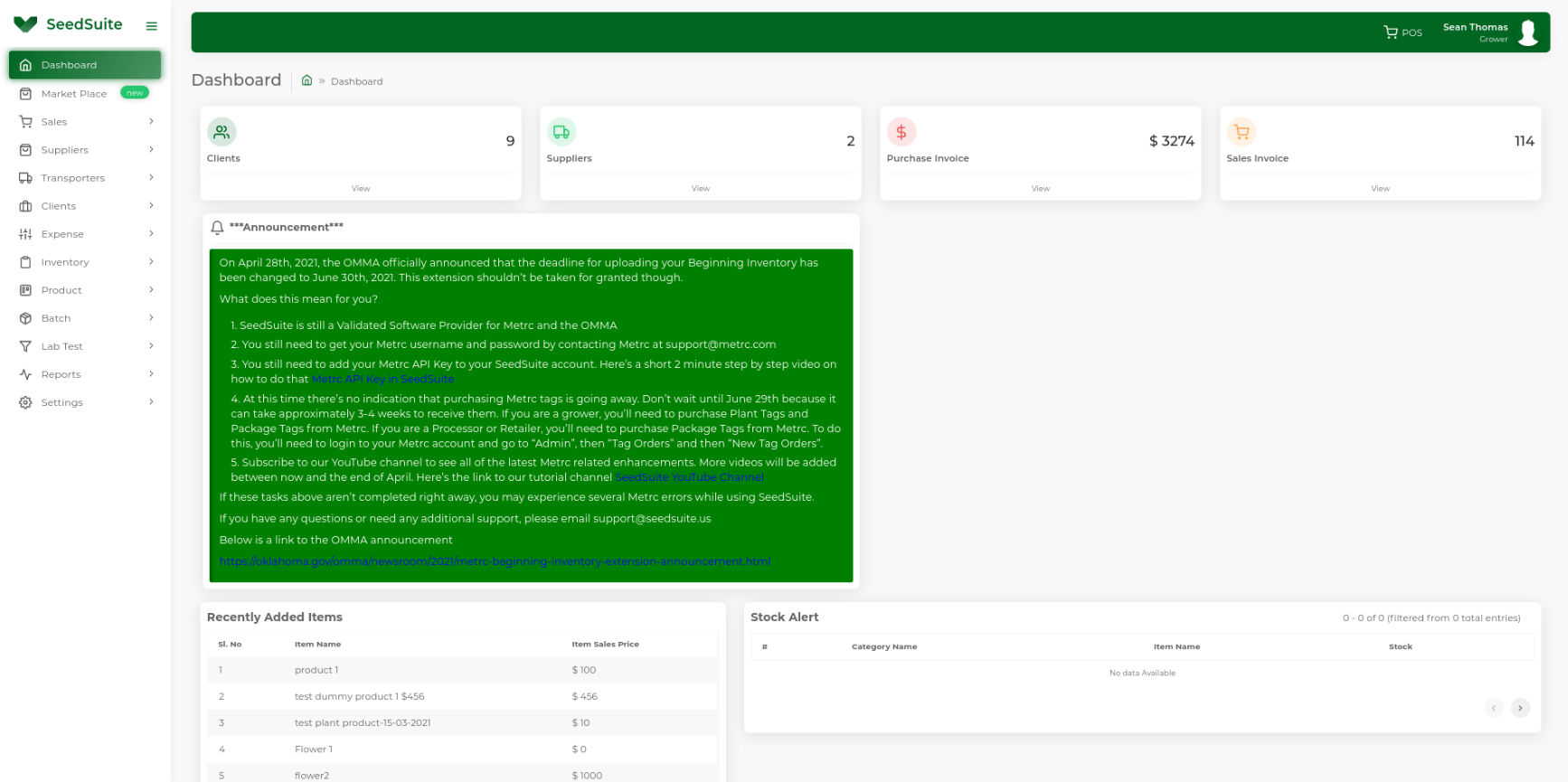Click the Market Place bag icon
The height and width of the screenshot is (782, 1568).
pyautogui.click(x=25, y=94)
